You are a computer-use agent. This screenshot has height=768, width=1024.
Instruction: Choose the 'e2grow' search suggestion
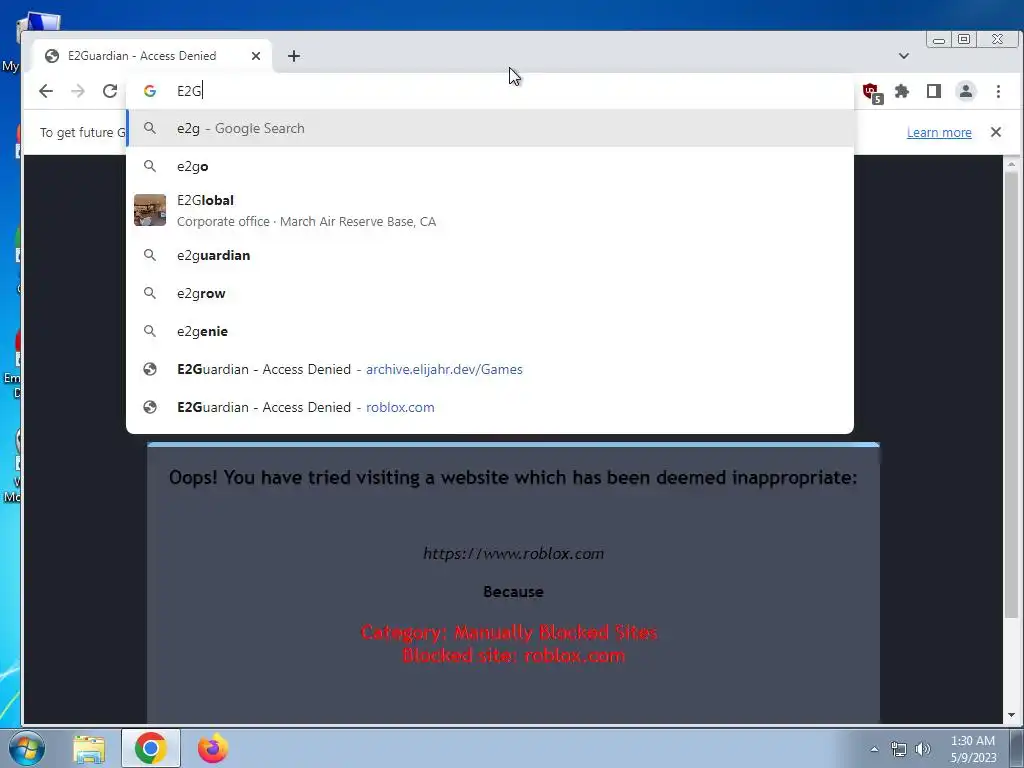pyautogui.click(x=490, y=293)
